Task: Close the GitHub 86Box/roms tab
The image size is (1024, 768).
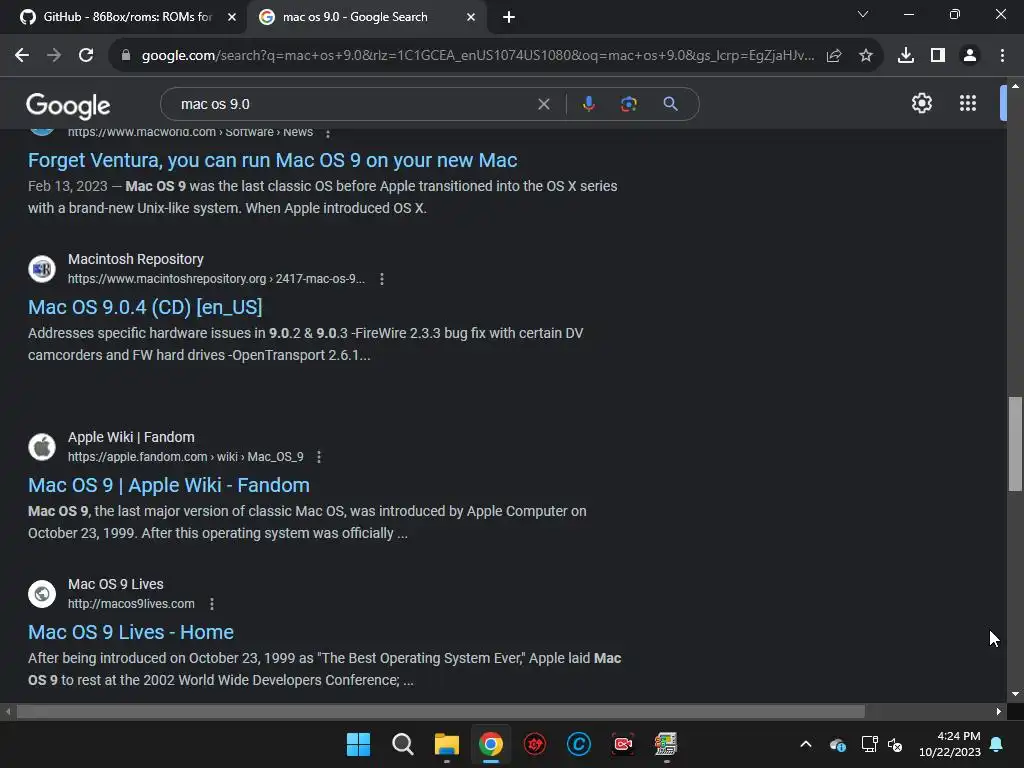Action: [x=232, y=17]
